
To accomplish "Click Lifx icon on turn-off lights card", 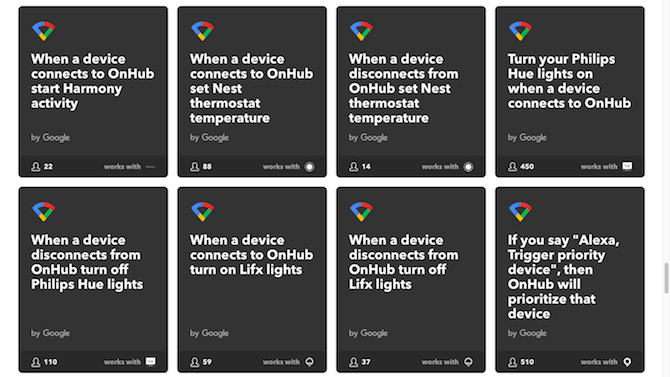I will [x=468, y=362].
